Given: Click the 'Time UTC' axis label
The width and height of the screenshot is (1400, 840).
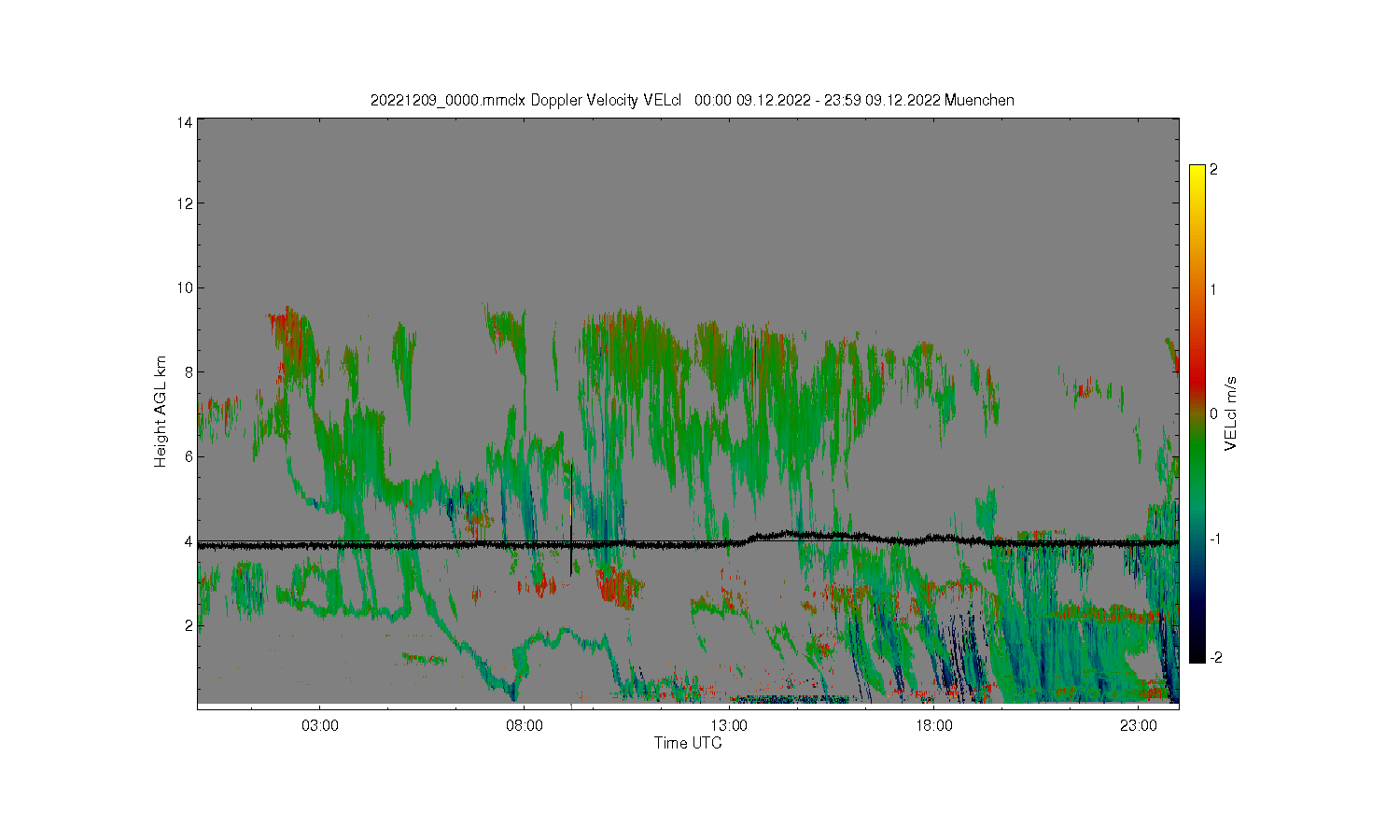Looking at the screenshot, I should tap(688, 743).
